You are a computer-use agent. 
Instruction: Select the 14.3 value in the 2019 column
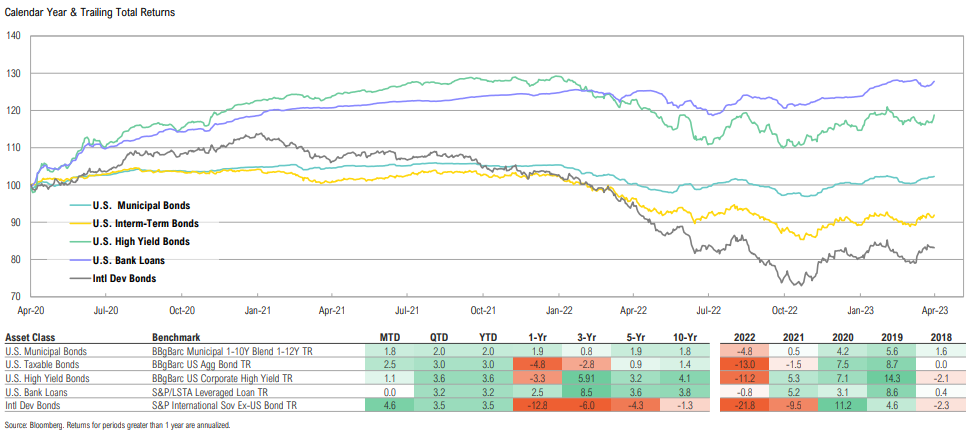point(895,380)
